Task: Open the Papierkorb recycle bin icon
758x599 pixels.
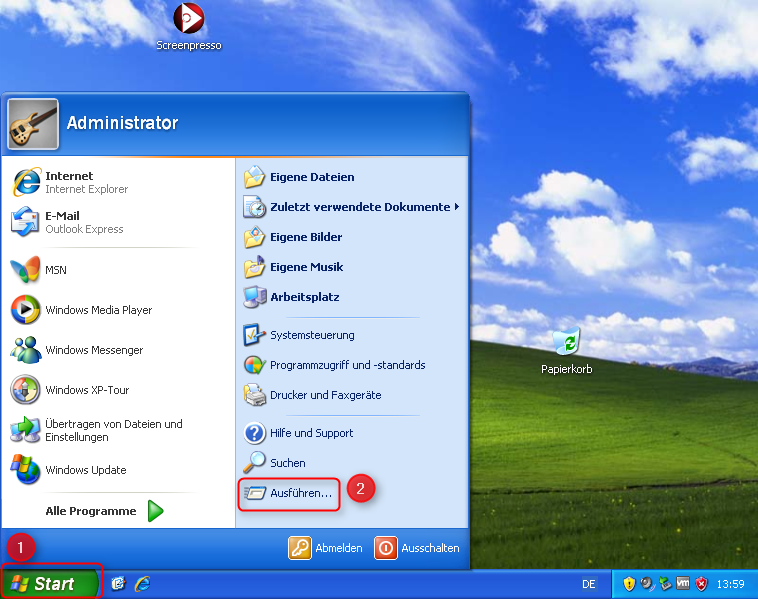Action: (566, 351)
